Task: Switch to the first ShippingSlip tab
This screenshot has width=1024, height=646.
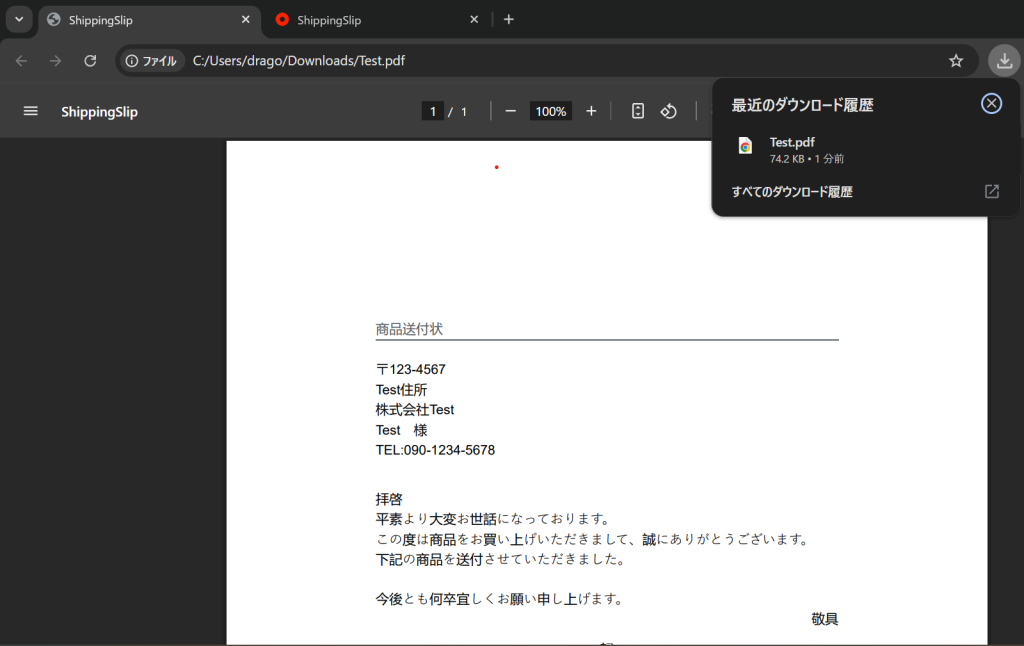Action: 140,20
